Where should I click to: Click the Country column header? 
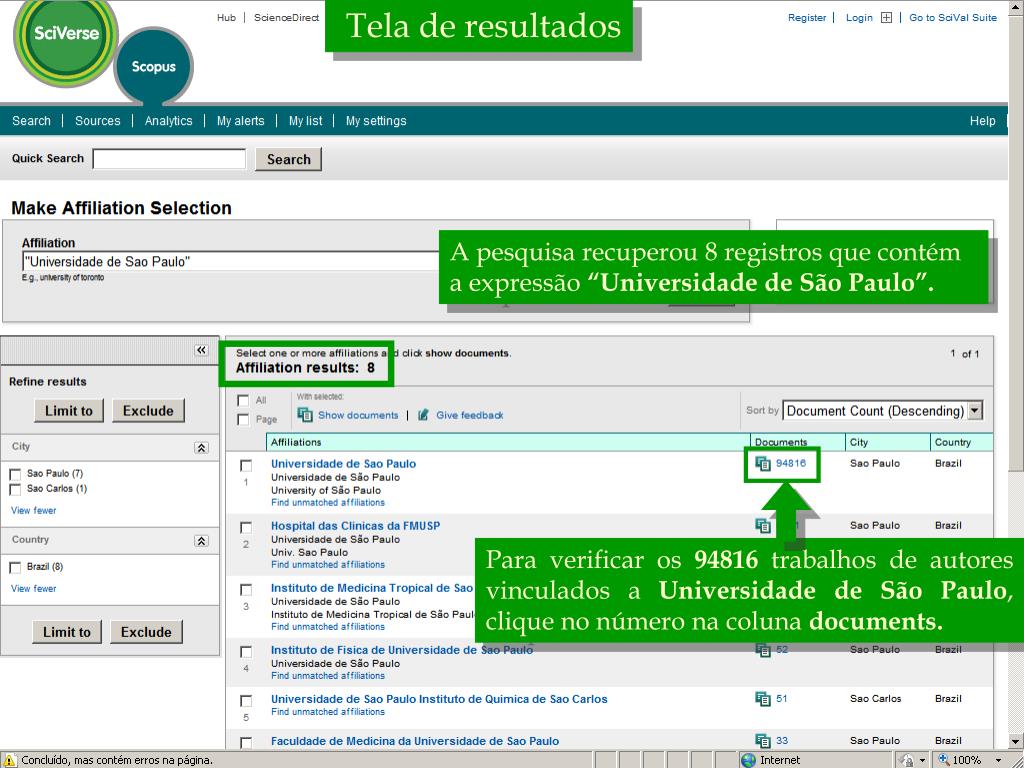(x=953, y=442)
